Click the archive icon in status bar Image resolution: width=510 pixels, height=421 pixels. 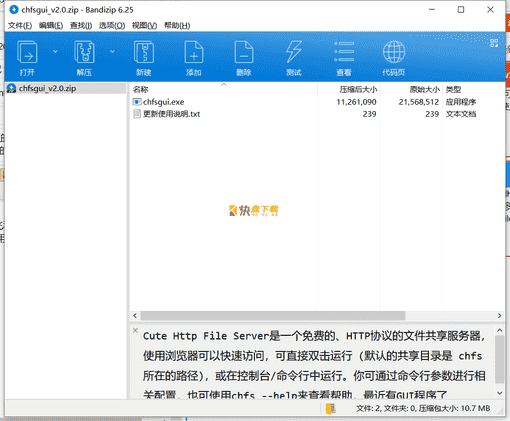pos(331,408)
